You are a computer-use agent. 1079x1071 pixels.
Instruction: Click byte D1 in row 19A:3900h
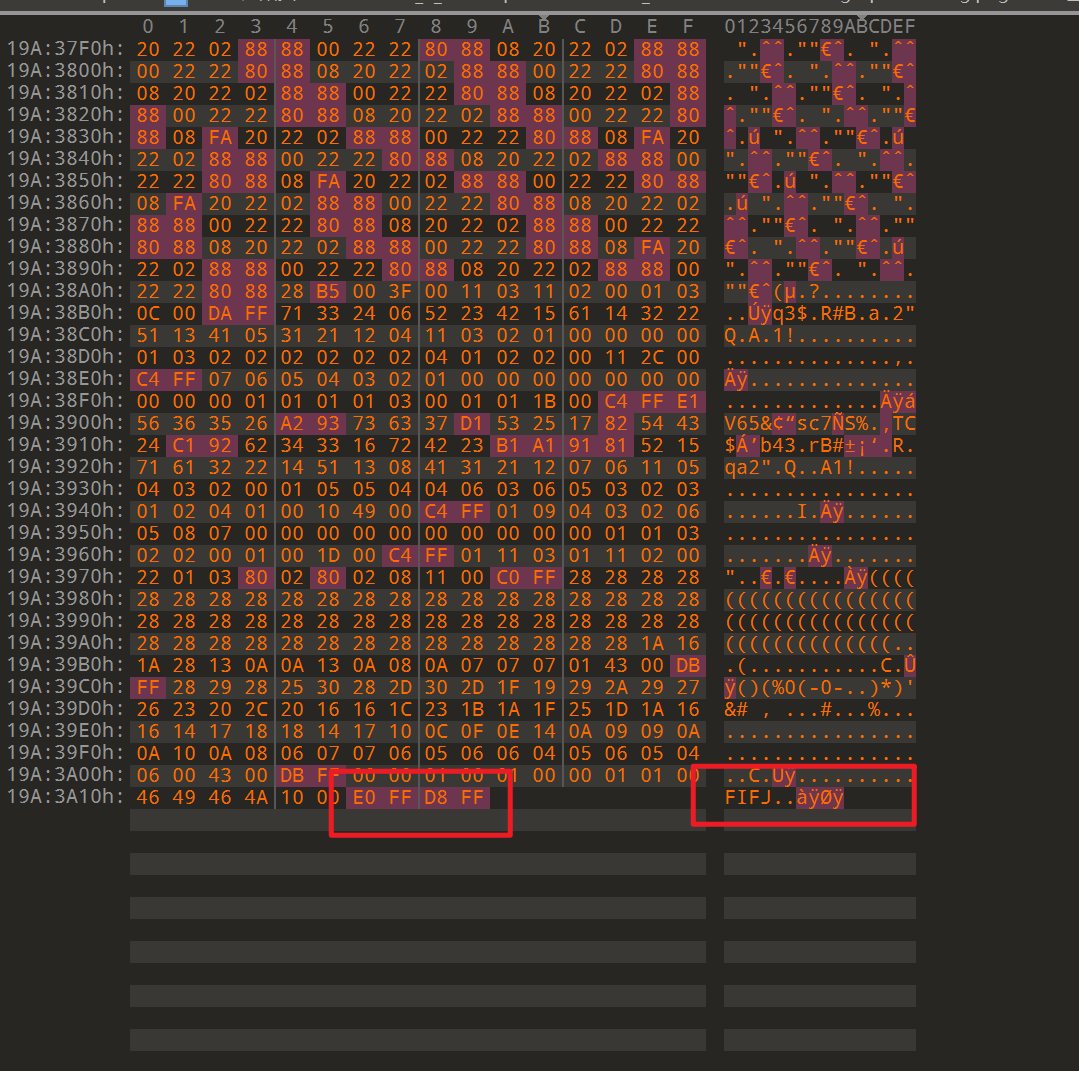tap(436, 423)
